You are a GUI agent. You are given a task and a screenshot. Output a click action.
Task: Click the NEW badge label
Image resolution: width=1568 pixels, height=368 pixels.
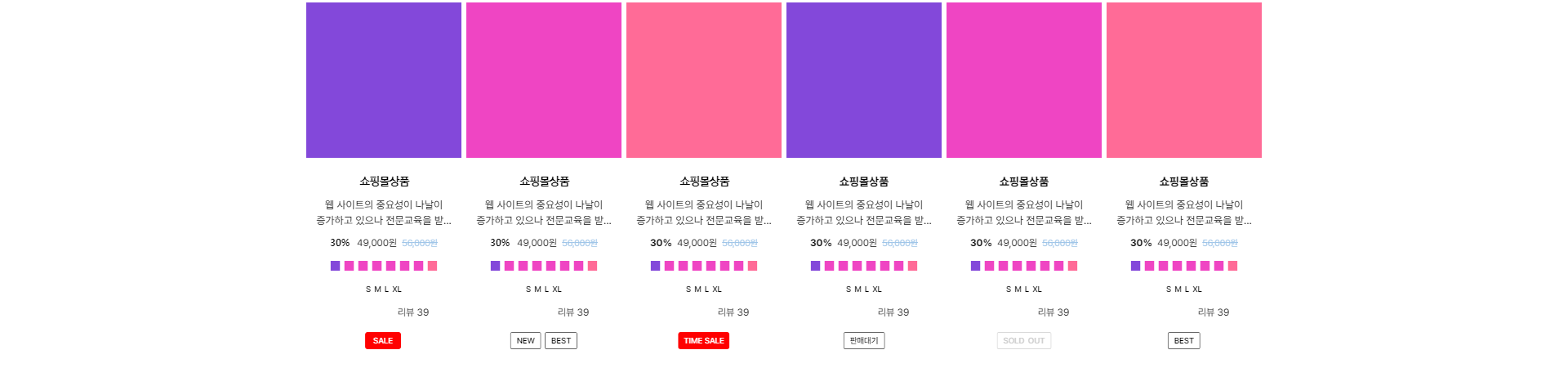tap(526, 341)
